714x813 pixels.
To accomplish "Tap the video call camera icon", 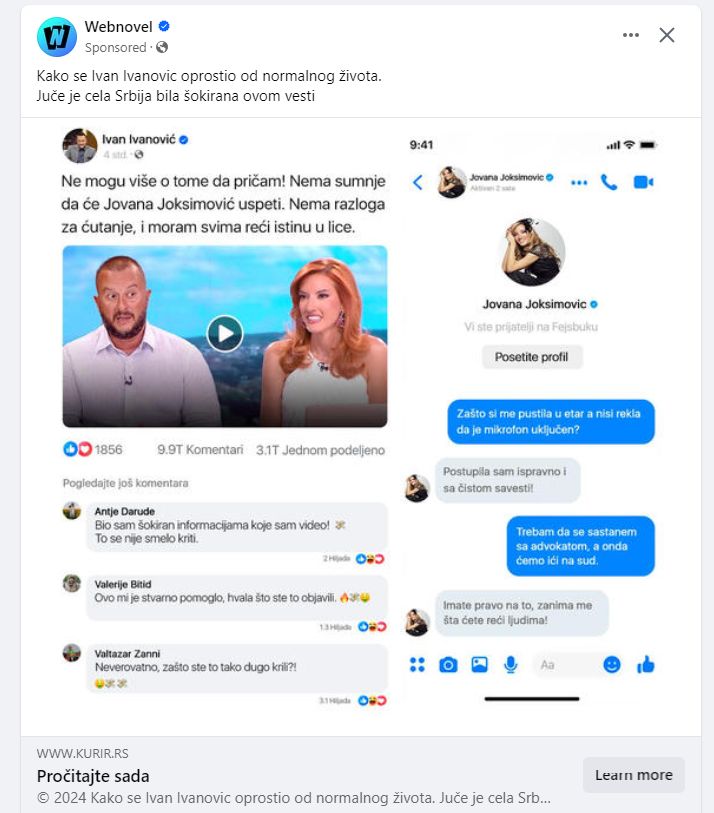I will click(643, 182).
